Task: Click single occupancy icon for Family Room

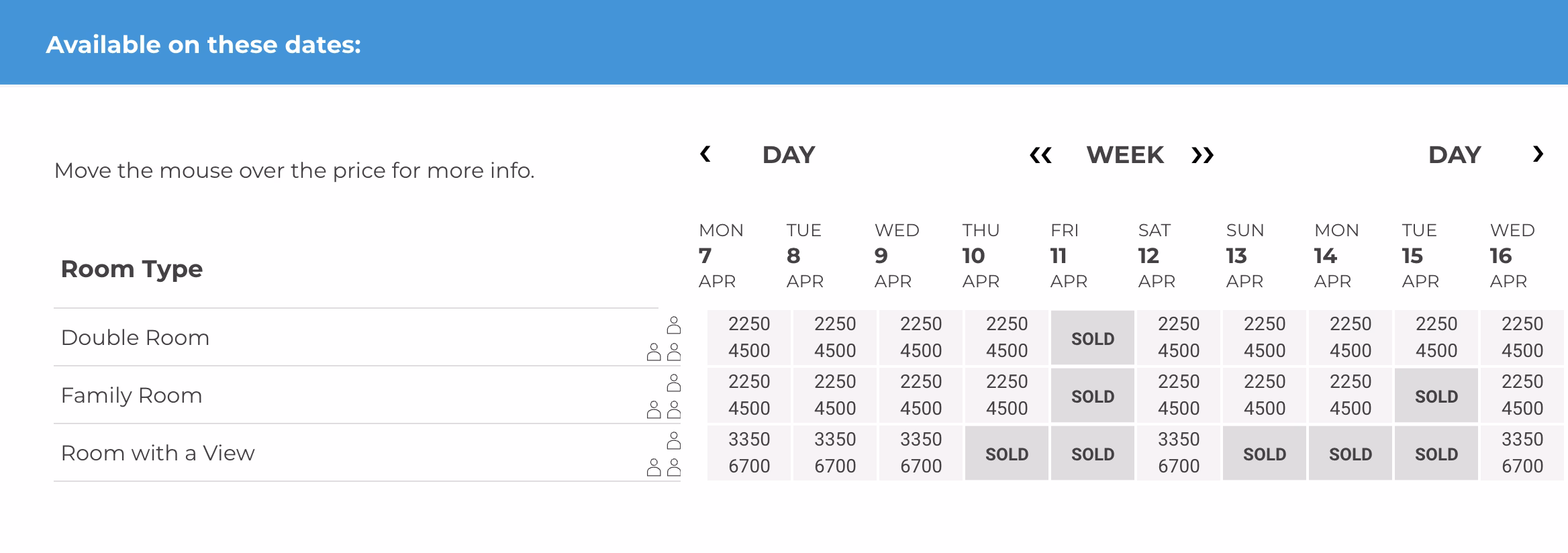Action: pyautogui.click(x=674, y=383)
